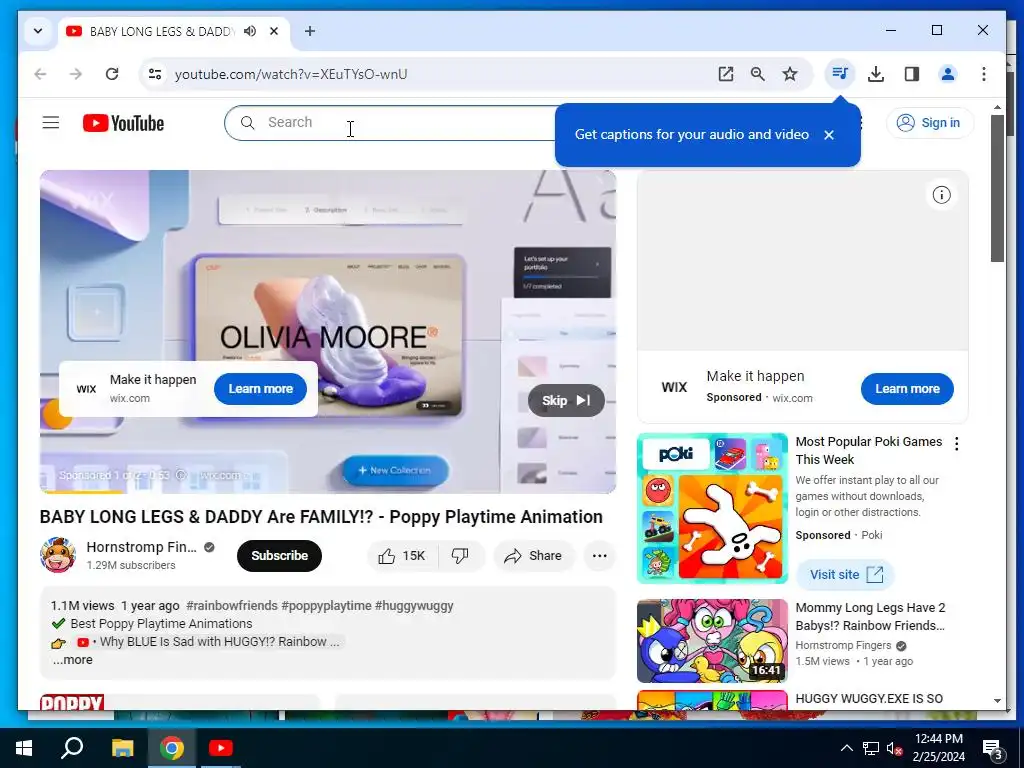Bookmark this page with the star icon
The width and height of the screenshot is (1024, 768).
(x=790, y=74)
